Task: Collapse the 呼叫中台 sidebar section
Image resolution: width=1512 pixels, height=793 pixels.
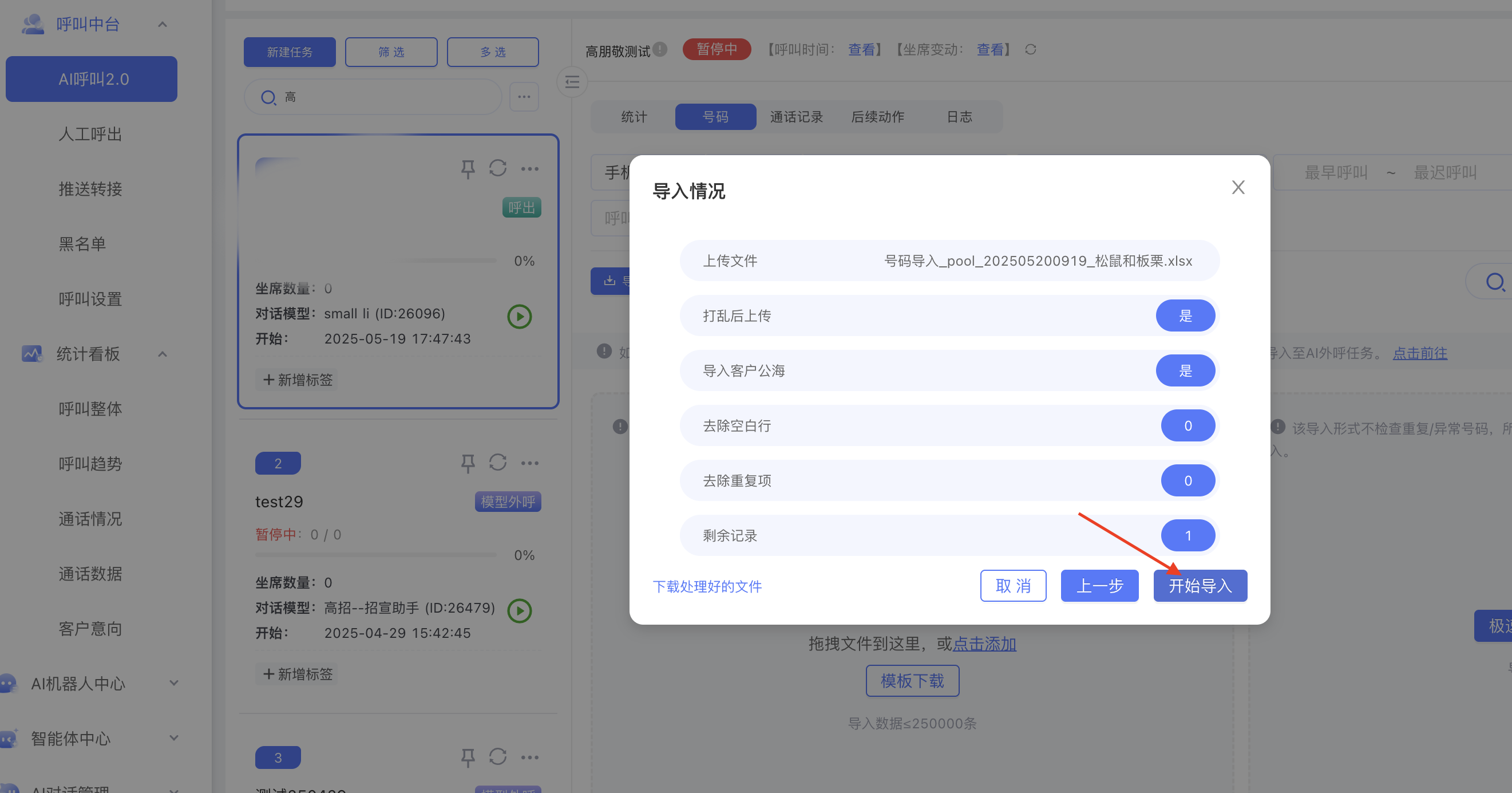Action: tap(163, 25)
